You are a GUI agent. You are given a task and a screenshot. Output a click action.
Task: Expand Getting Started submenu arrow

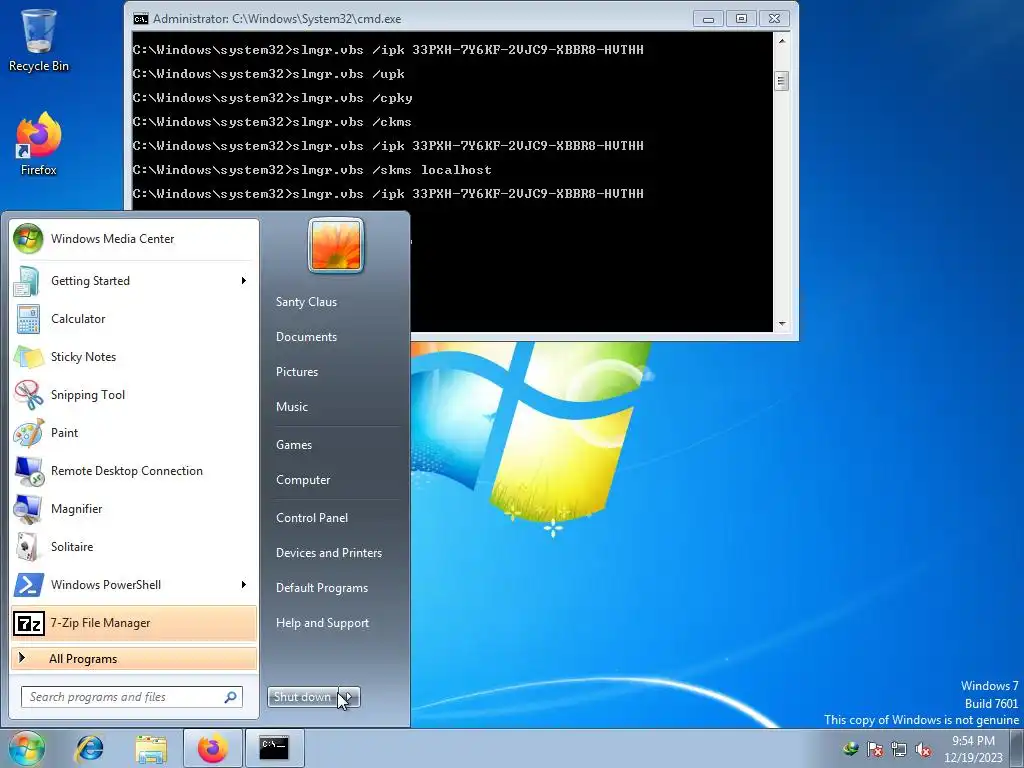point(244,281)
